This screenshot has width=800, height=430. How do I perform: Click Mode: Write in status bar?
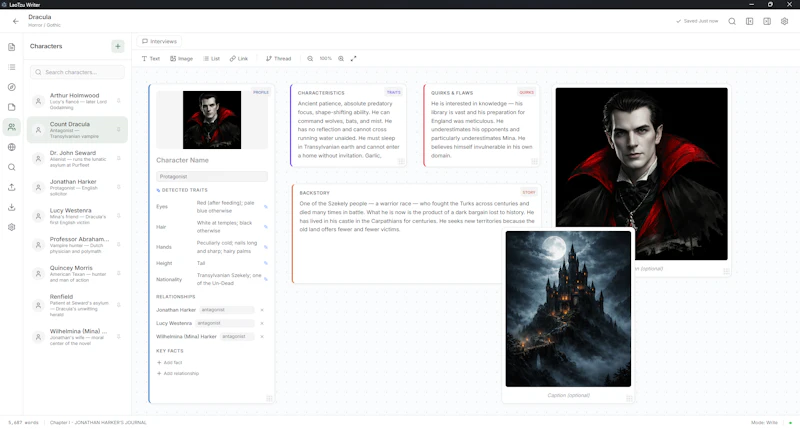(764, 423)
